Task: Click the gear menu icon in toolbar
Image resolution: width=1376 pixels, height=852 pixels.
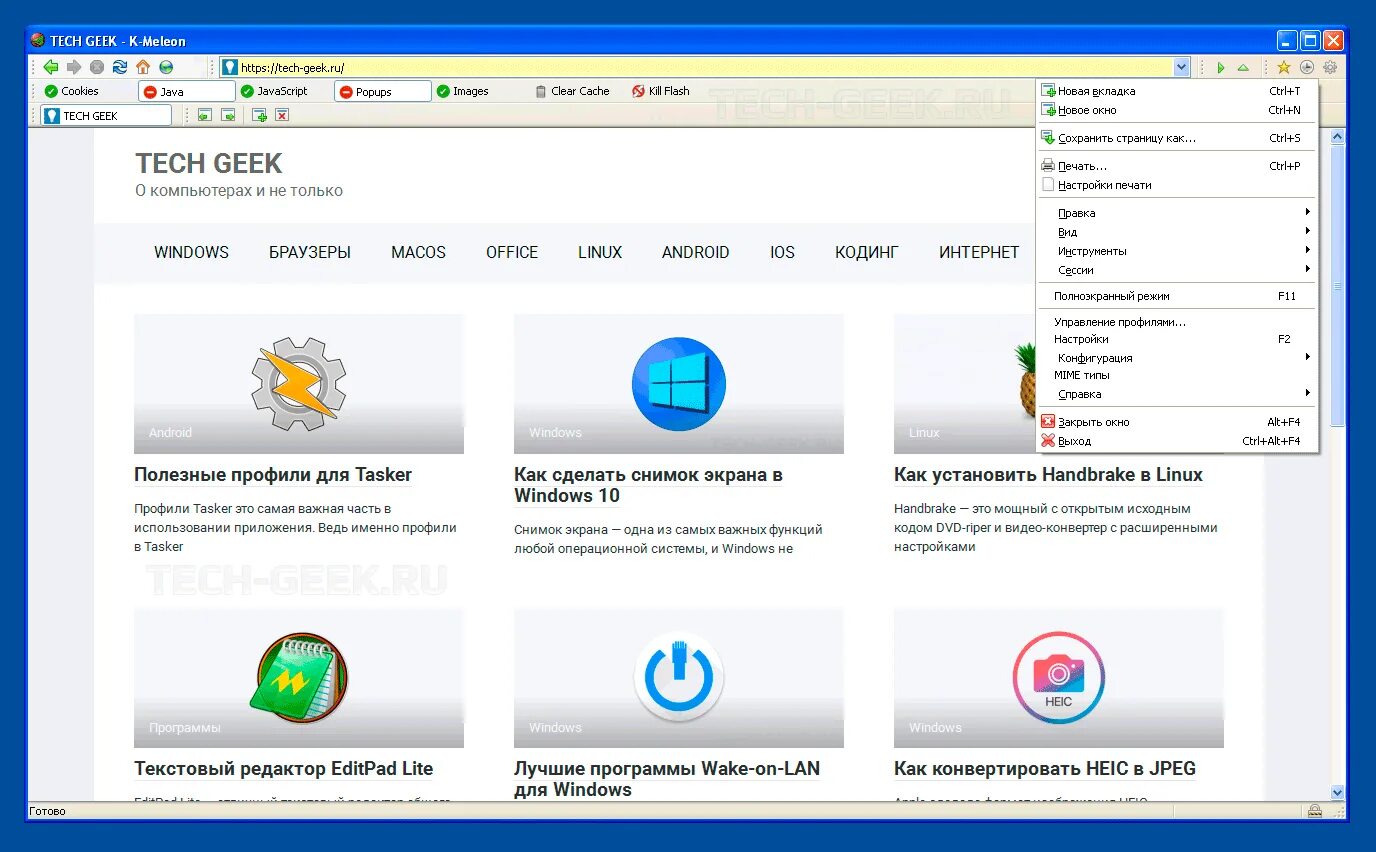Action: 1330,68
